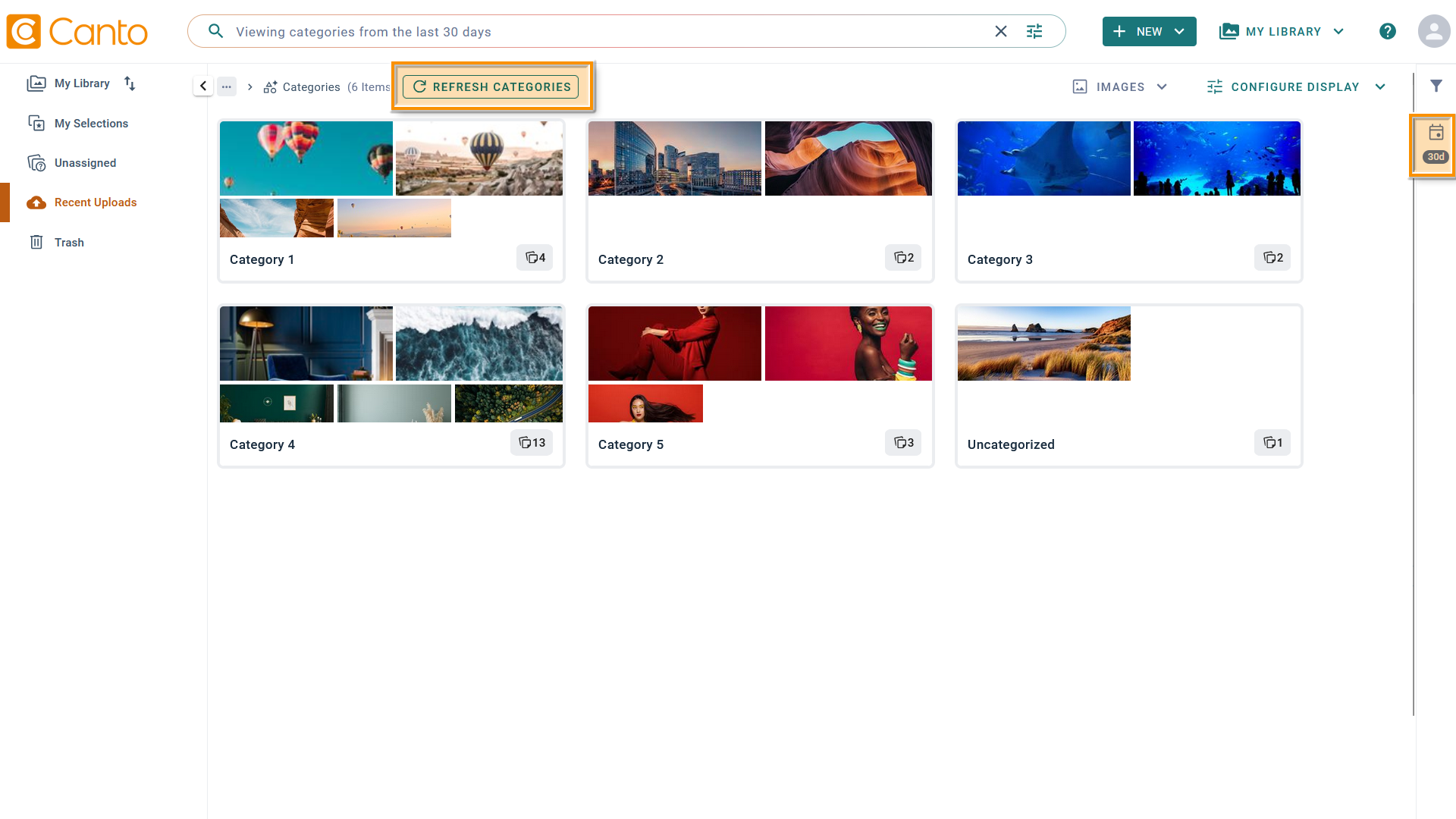The height and width of the screenshot is (819, 1456).
Task: Open the Category 4 card
Action: [391, 386]
